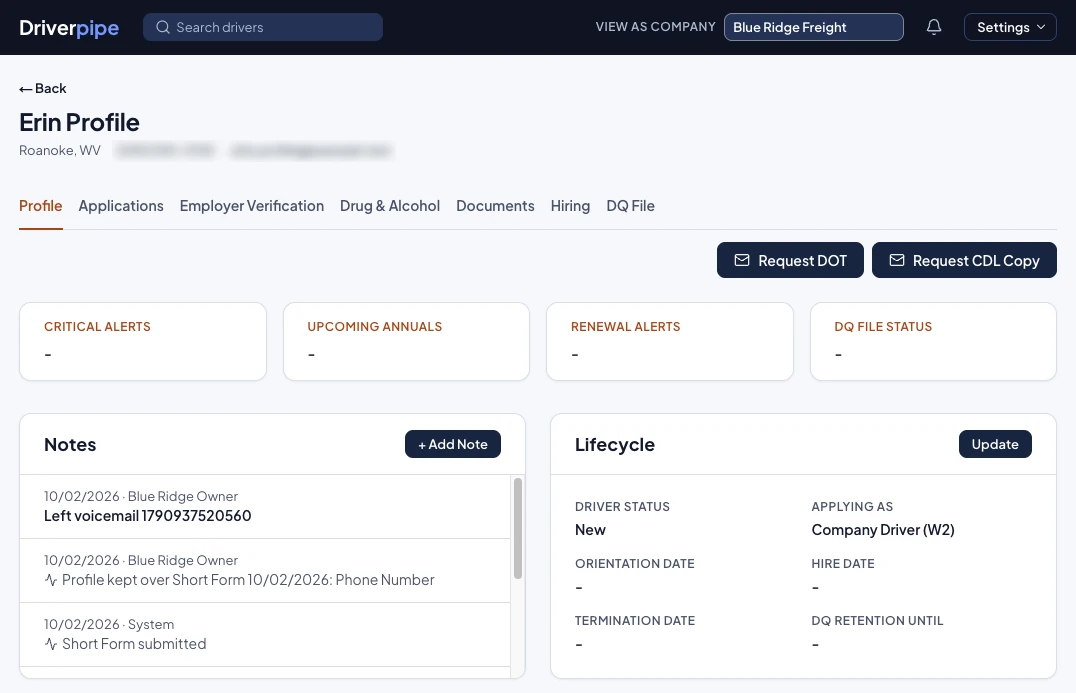The image size is (1076, 693).
Task: Click the Applying As label
Action: click(852, 506)
